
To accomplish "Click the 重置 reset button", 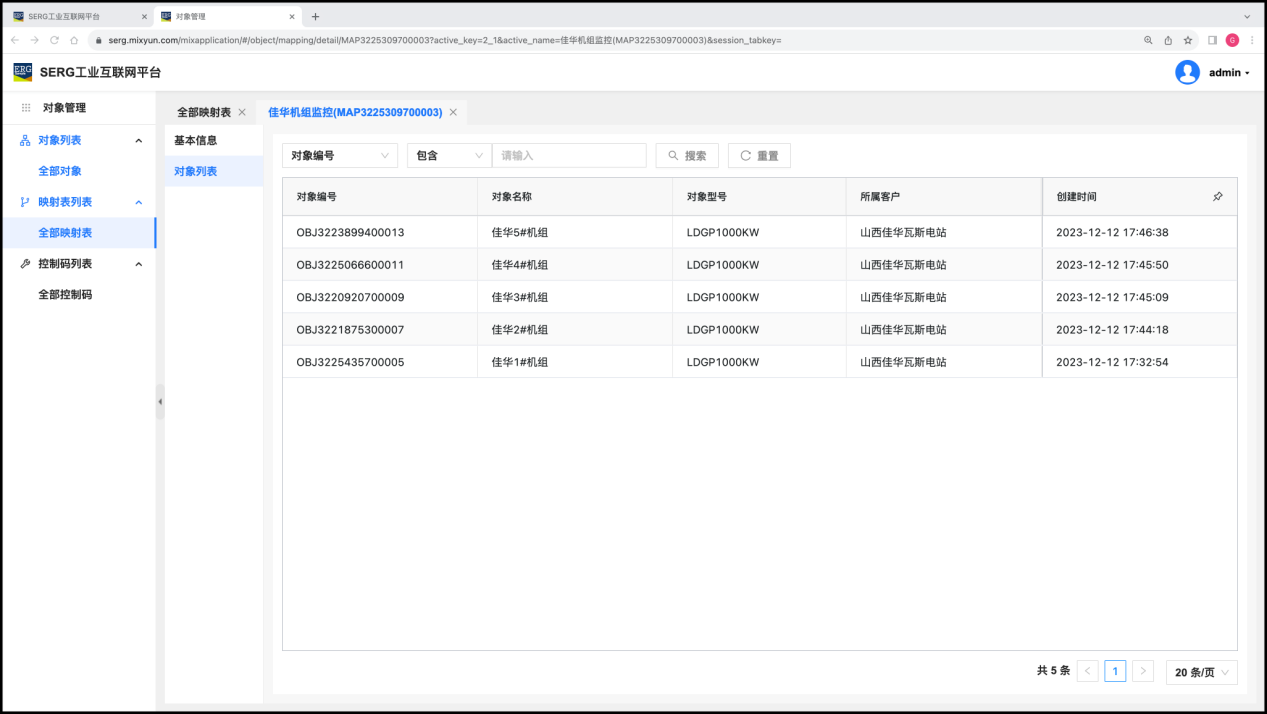I will (759, 156).
